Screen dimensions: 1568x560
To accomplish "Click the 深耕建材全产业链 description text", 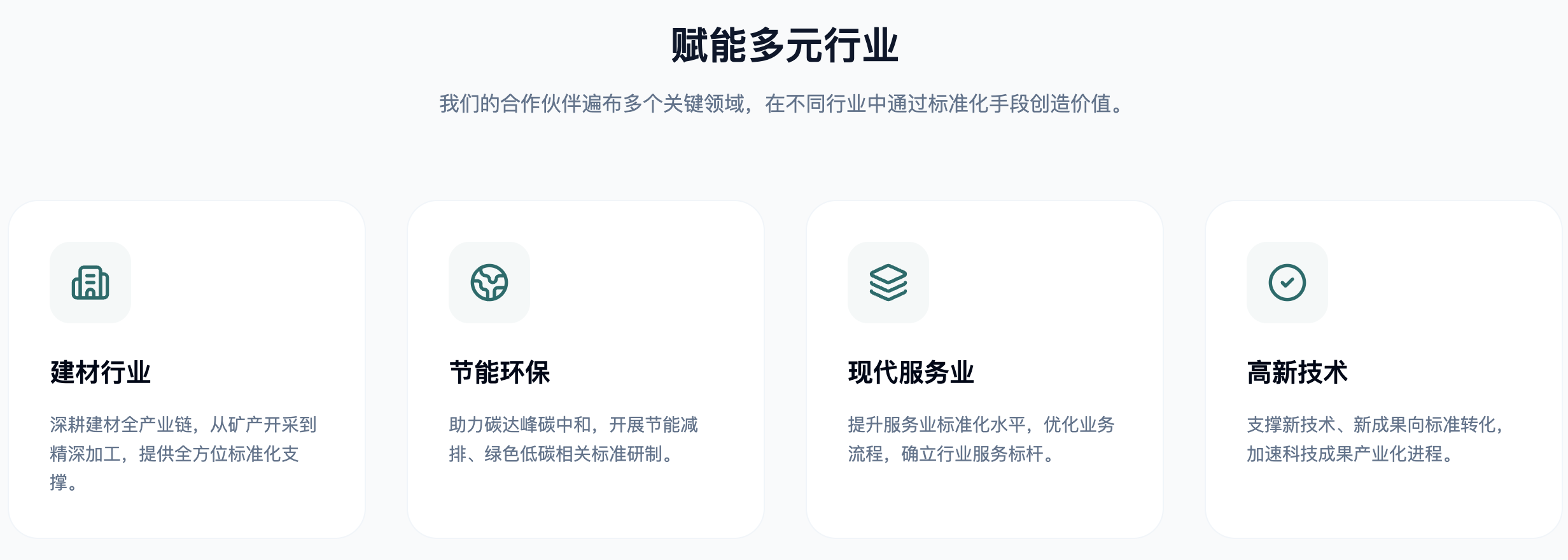I will pos(183,454).
